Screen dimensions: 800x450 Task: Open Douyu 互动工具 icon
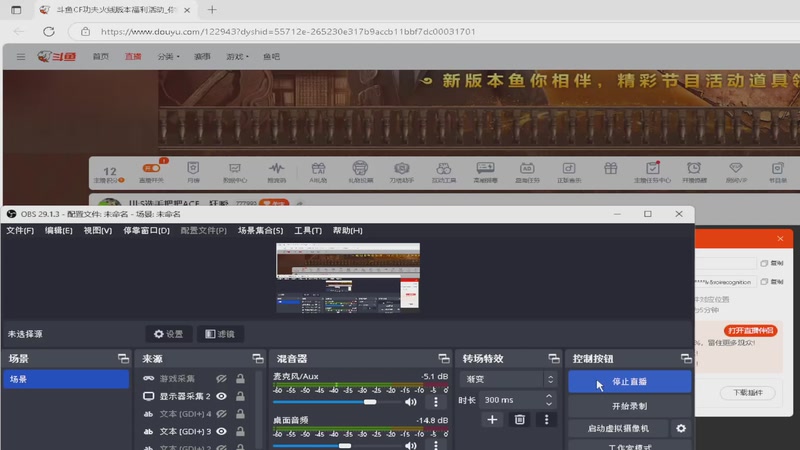(443, 172)
